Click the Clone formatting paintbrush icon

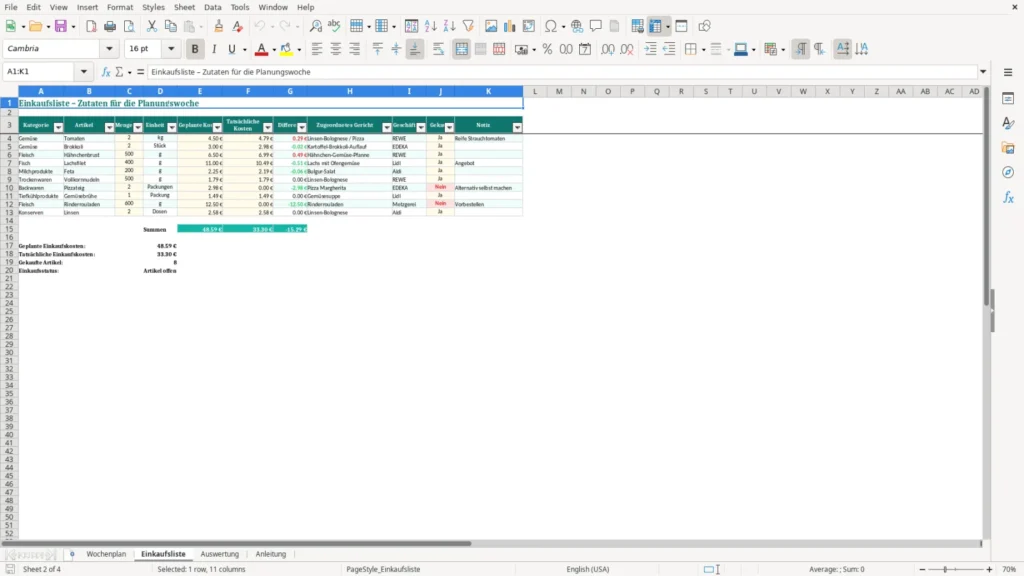(219, 26)
